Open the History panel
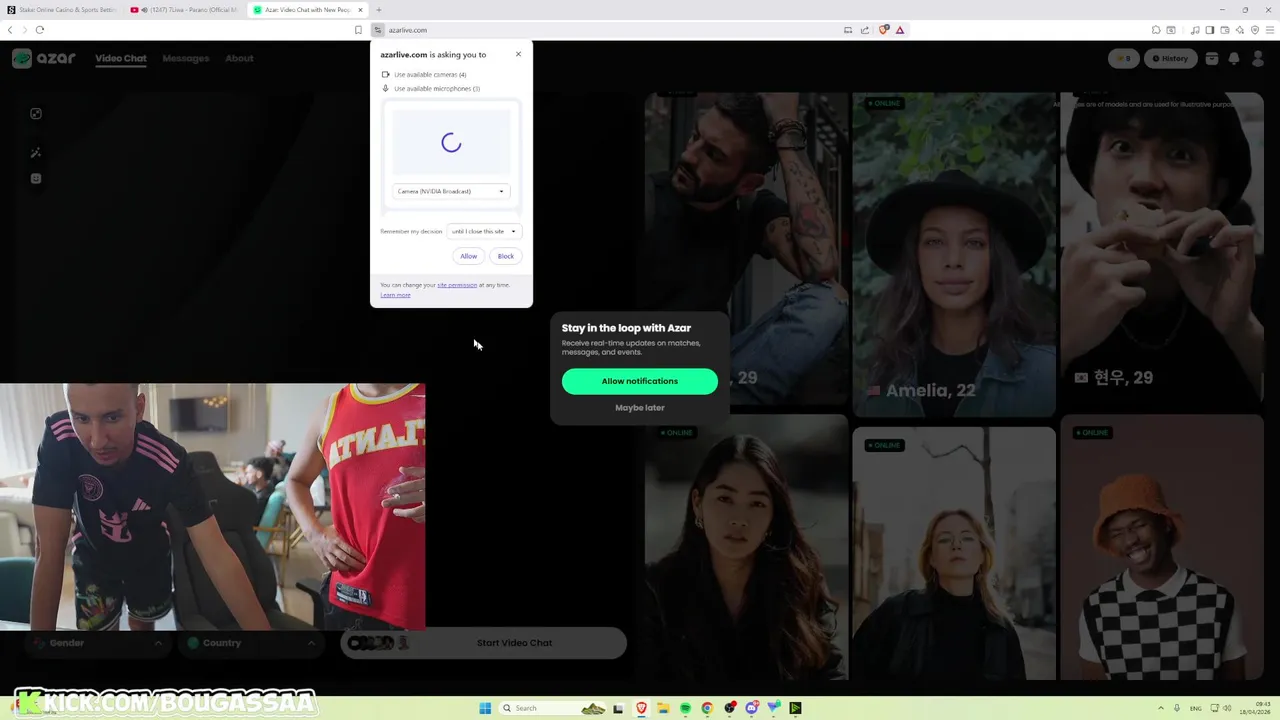 [x=1170, y=58]
